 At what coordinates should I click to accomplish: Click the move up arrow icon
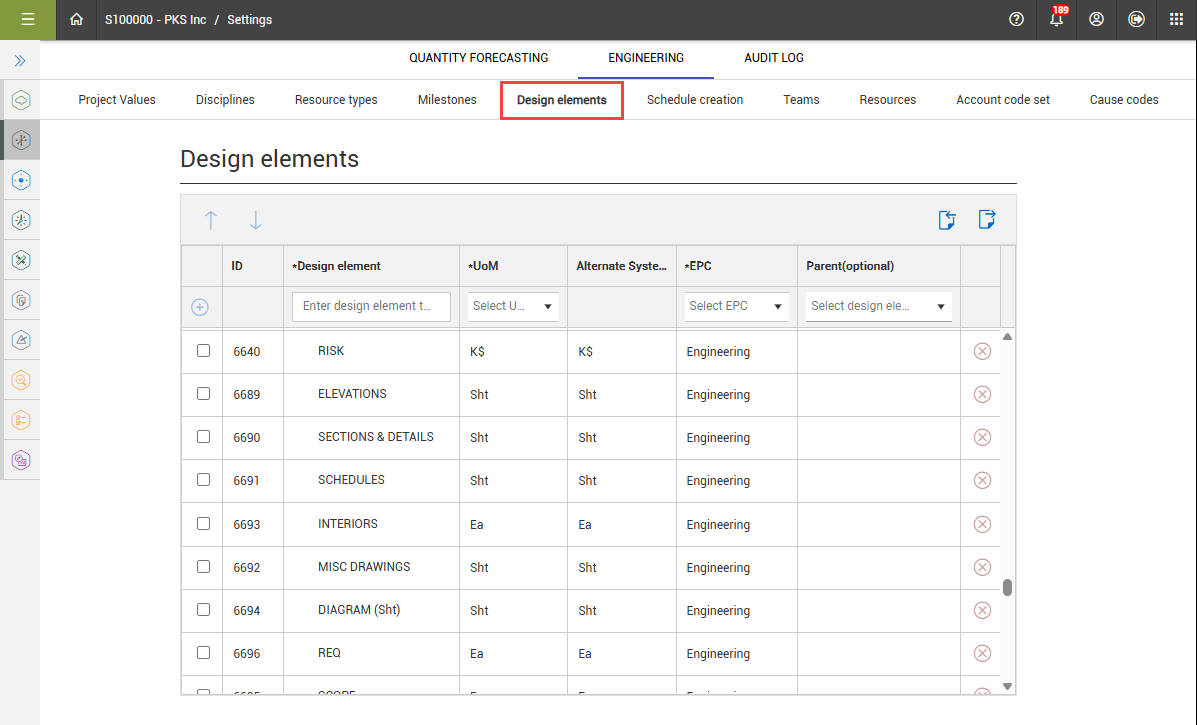[211, 221]
